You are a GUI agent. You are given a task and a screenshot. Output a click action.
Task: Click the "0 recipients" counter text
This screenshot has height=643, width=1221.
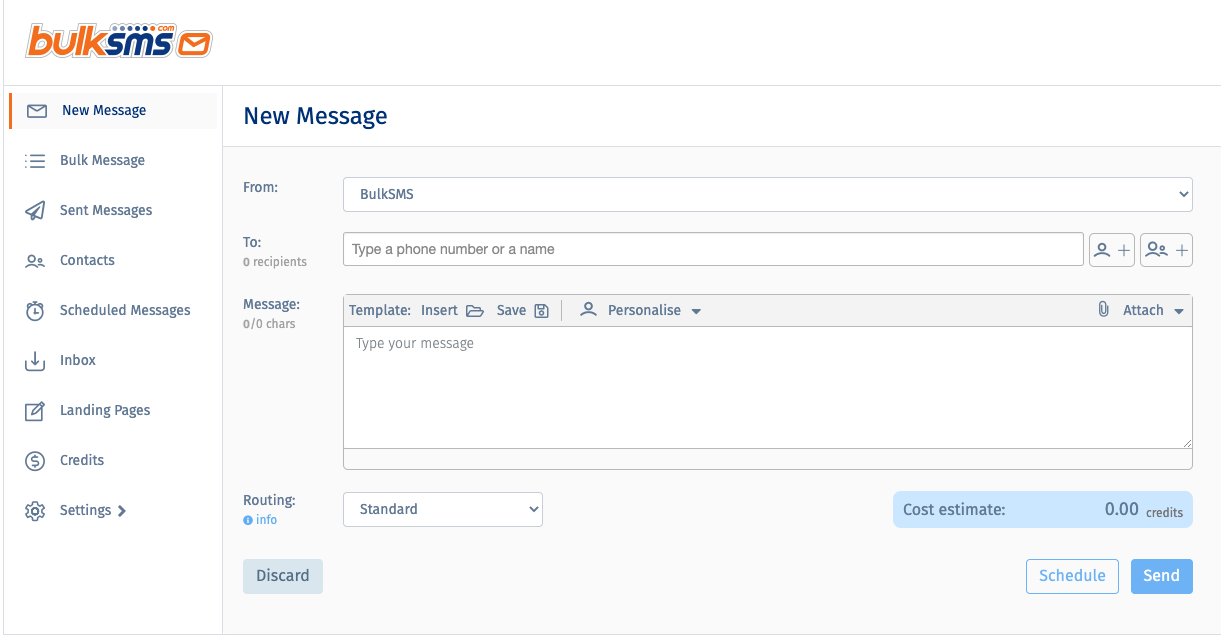[275, 263]
